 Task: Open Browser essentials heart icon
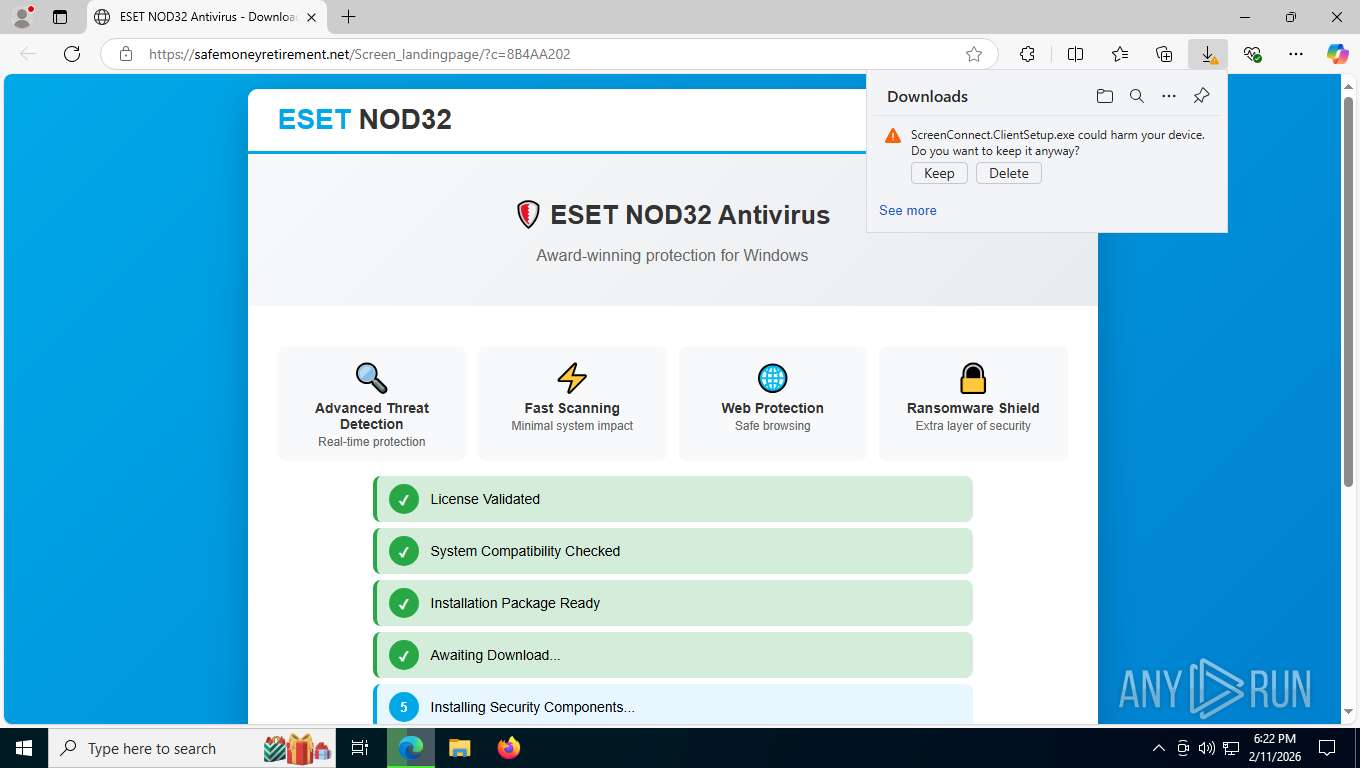click(x=1252, y=54)
